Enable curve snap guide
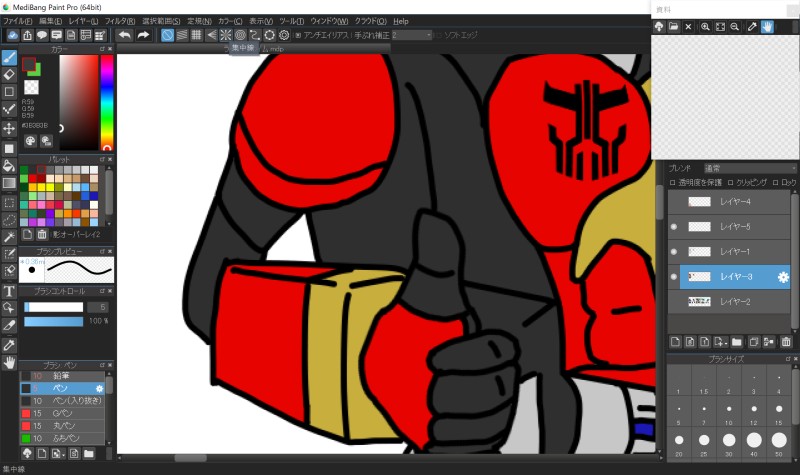The width and height of the screenshot is (800, 475). click(x=255, y=35)
